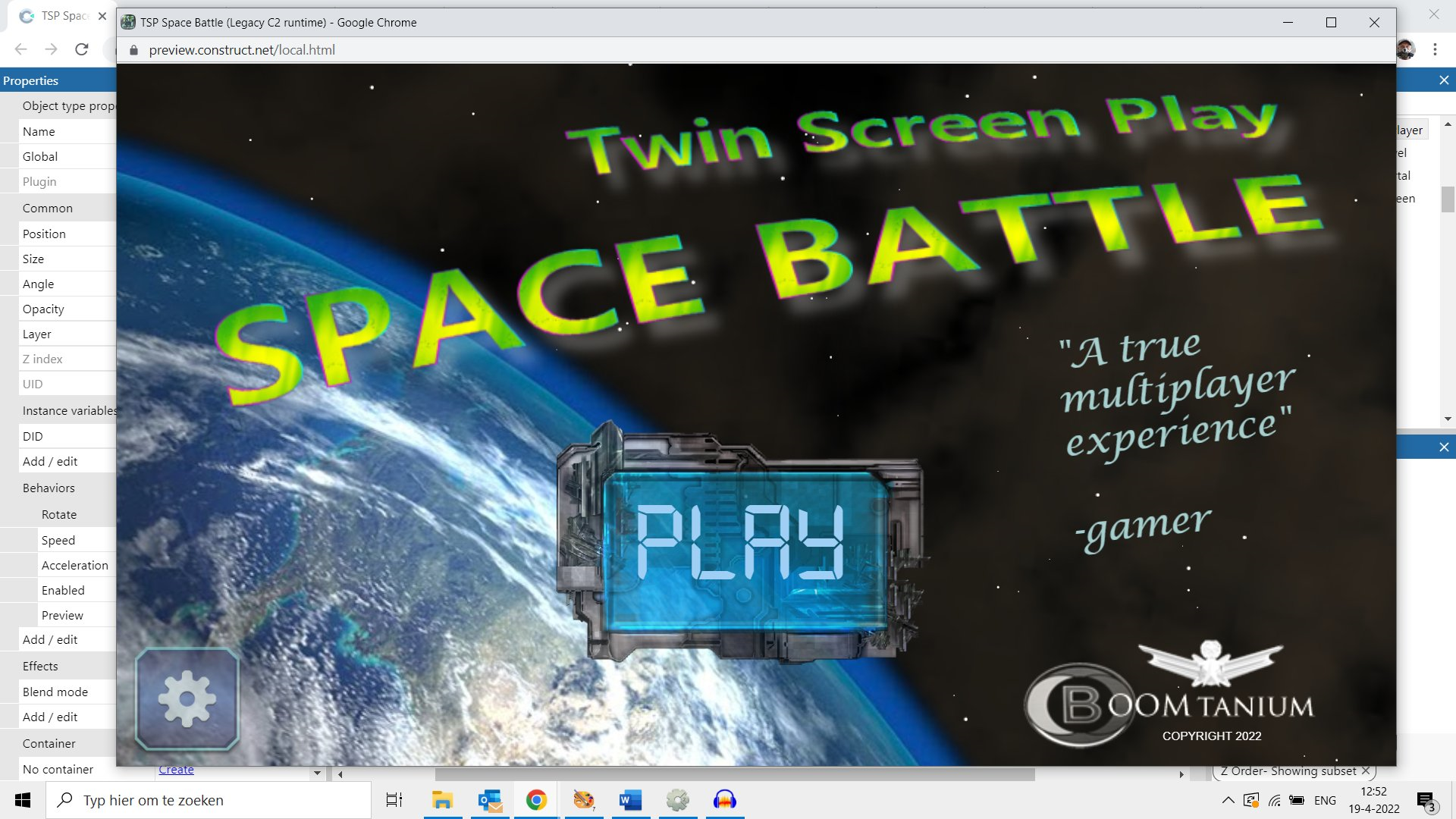Click the layout horizontal scrollbar thumb
This screenshot has width=1456, height=819.
tap(734, 774)
